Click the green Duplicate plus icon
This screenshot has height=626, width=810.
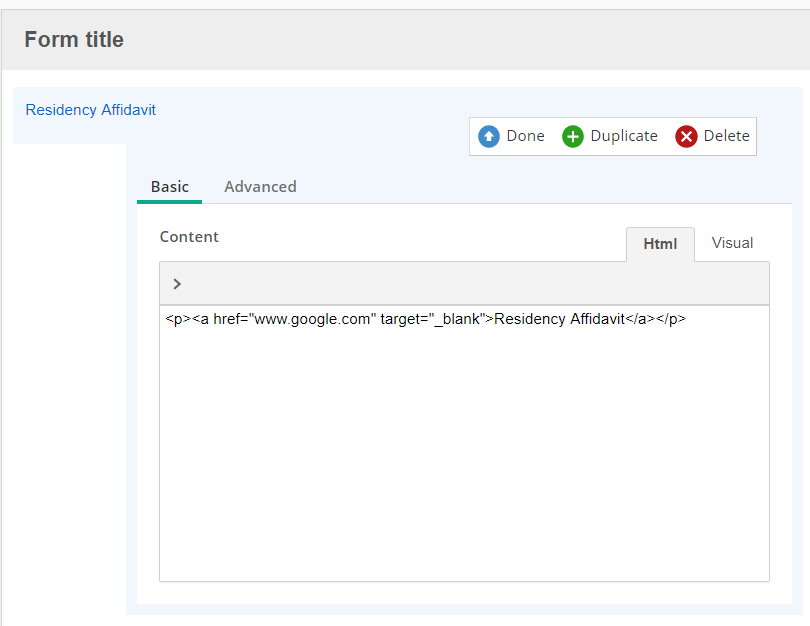(573, 136)
